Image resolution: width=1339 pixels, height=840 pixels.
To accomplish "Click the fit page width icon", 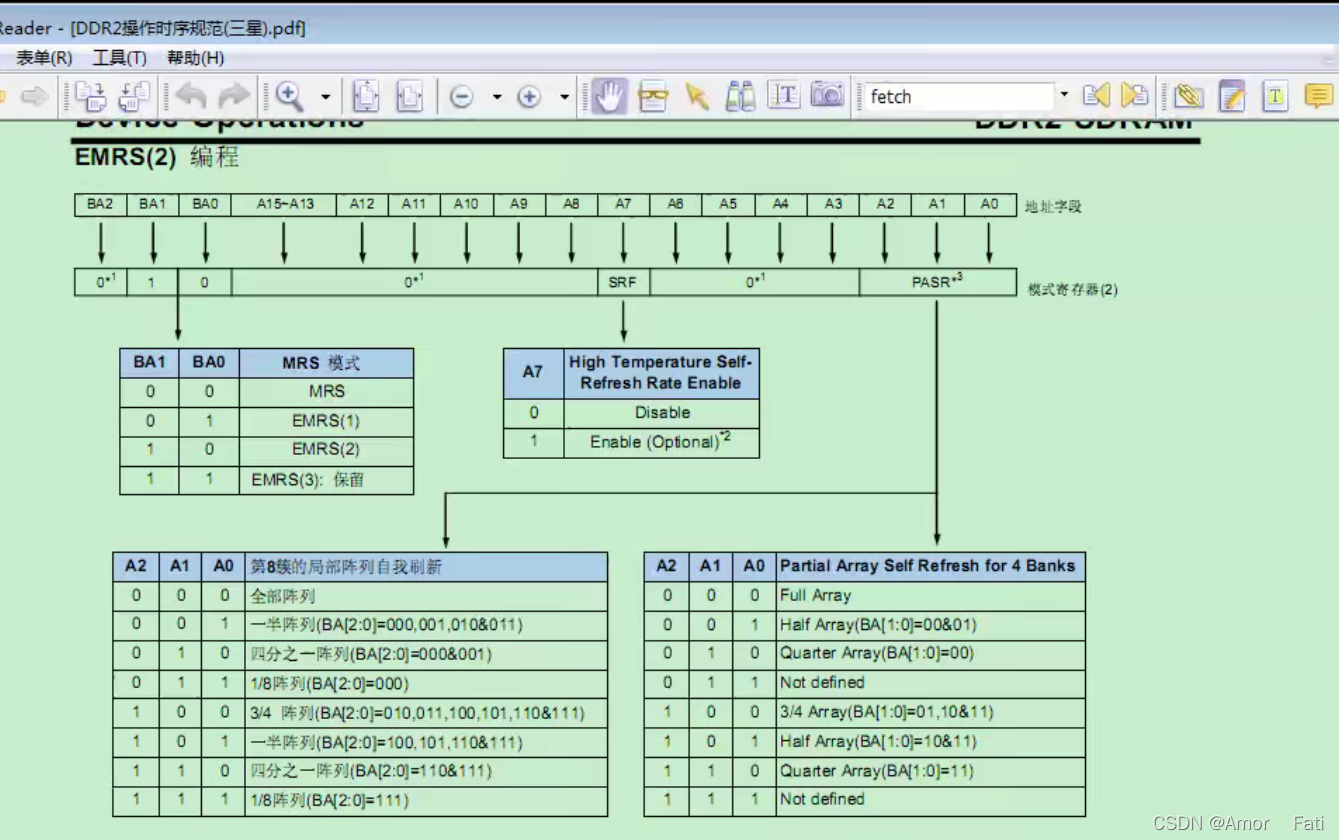I will [410, 96].
